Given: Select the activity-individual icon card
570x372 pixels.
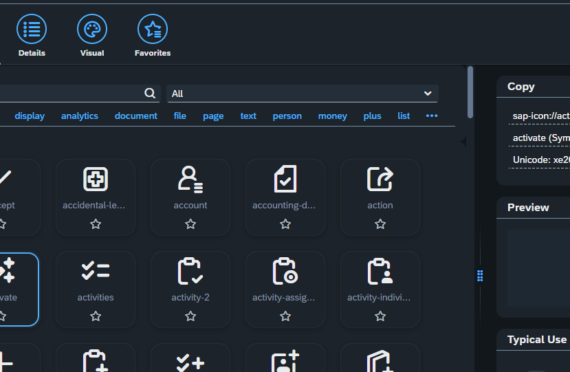Looking at the screenshot, I should click(x=380, y=289).
